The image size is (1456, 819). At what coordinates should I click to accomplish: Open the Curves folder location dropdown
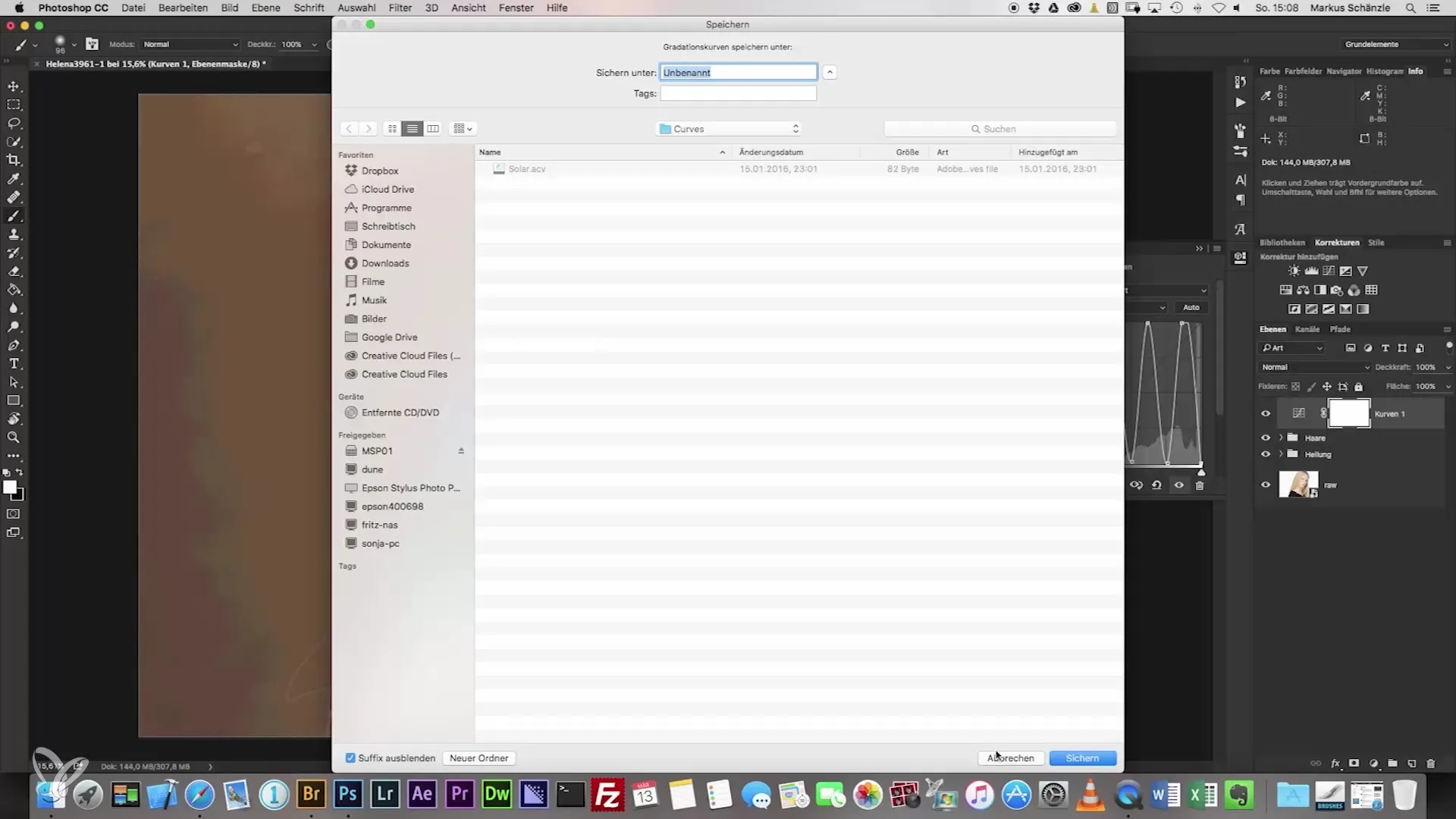point(729,129)
